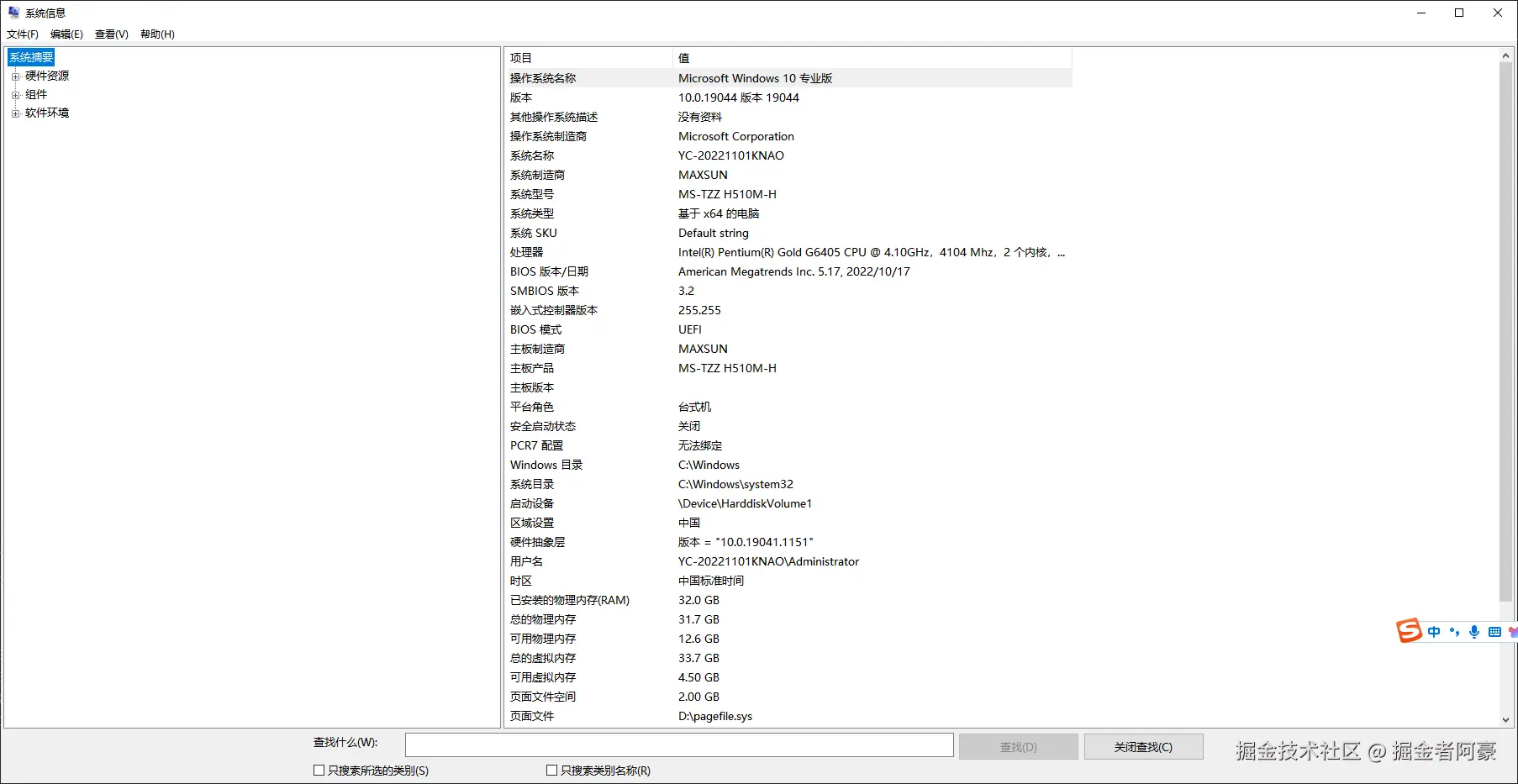1518x784 pixels.
Task: Click the UEFI value
Action: [690, 329]
